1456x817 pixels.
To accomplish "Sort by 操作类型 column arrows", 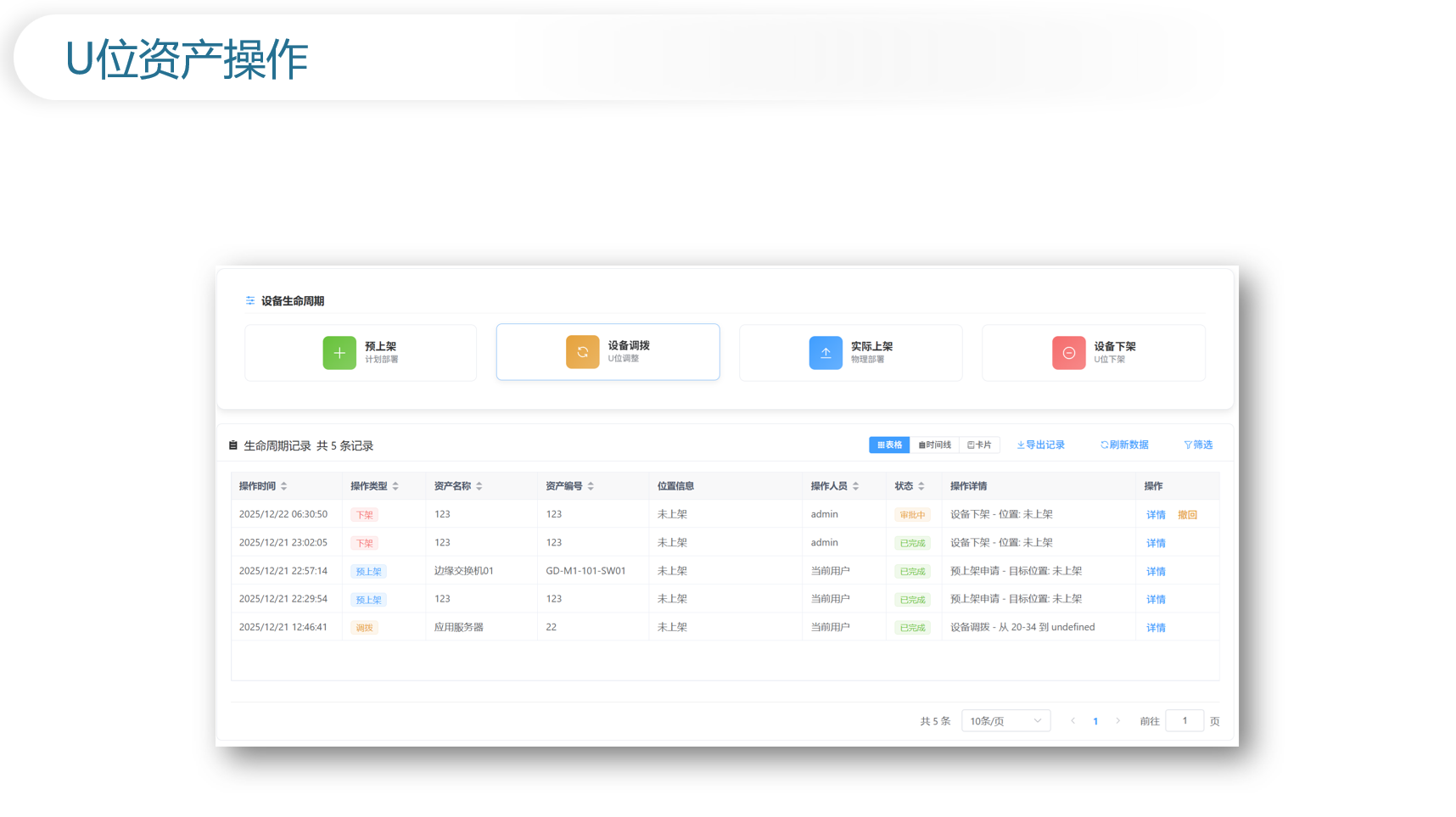I will pyautogui.click(x=395, y=486).
